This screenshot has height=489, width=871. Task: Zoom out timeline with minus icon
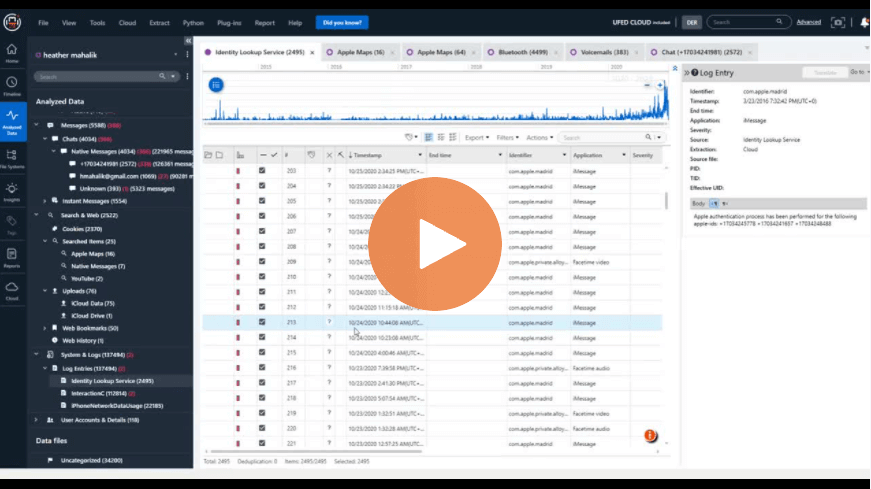click(x=647, y=85)
